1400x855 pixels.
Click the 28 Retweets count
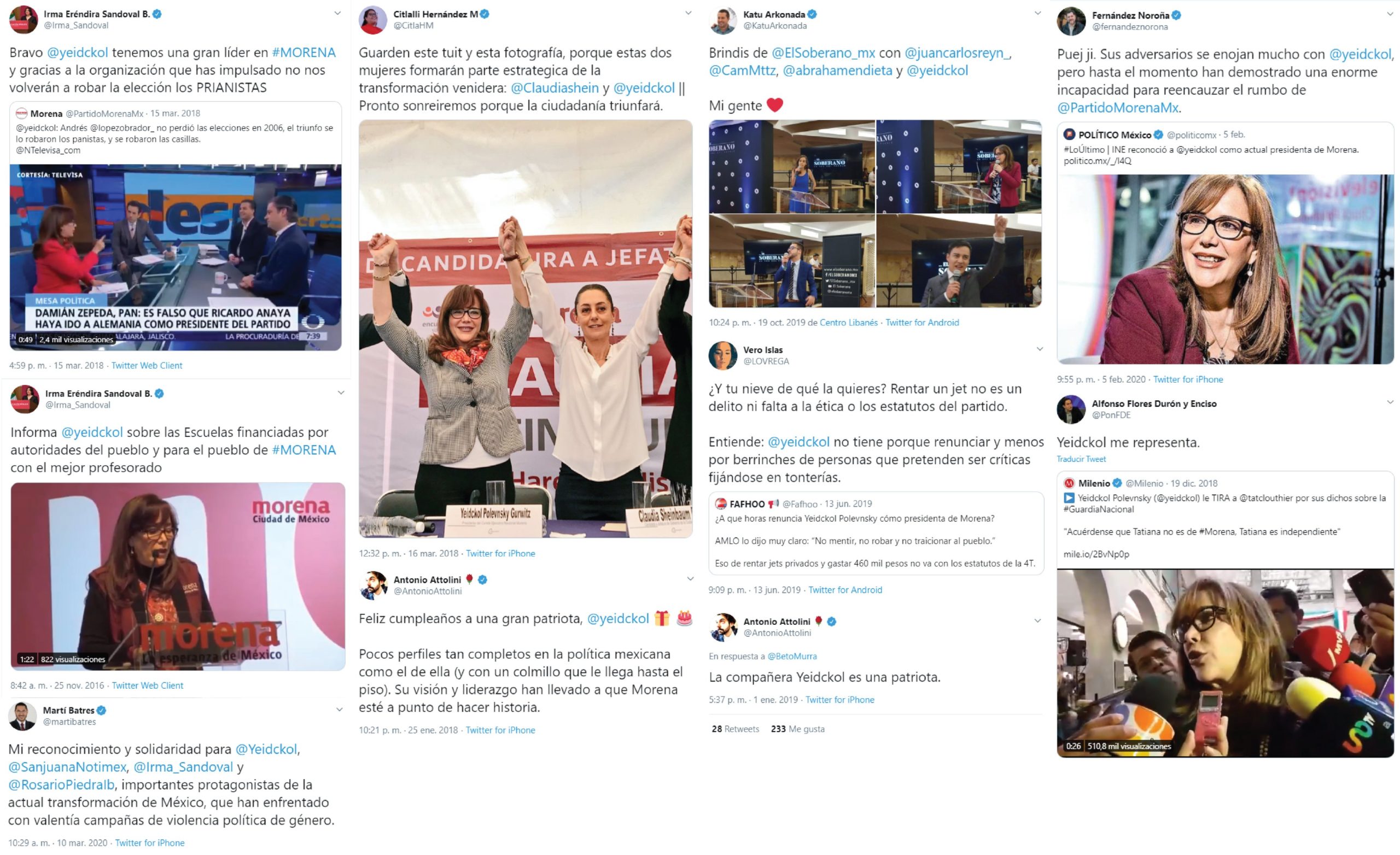[x=735, y=729]
